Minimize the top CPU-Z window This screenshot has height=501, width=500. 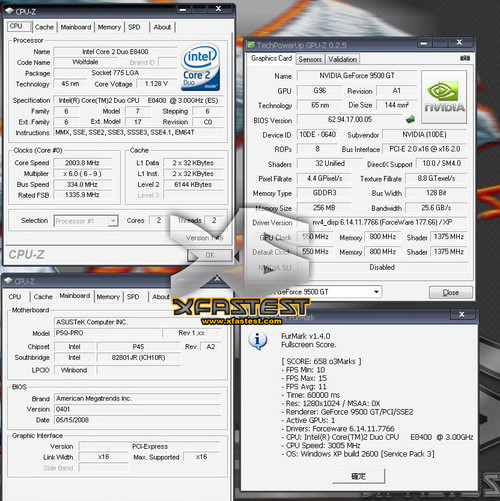pos(183,9)
